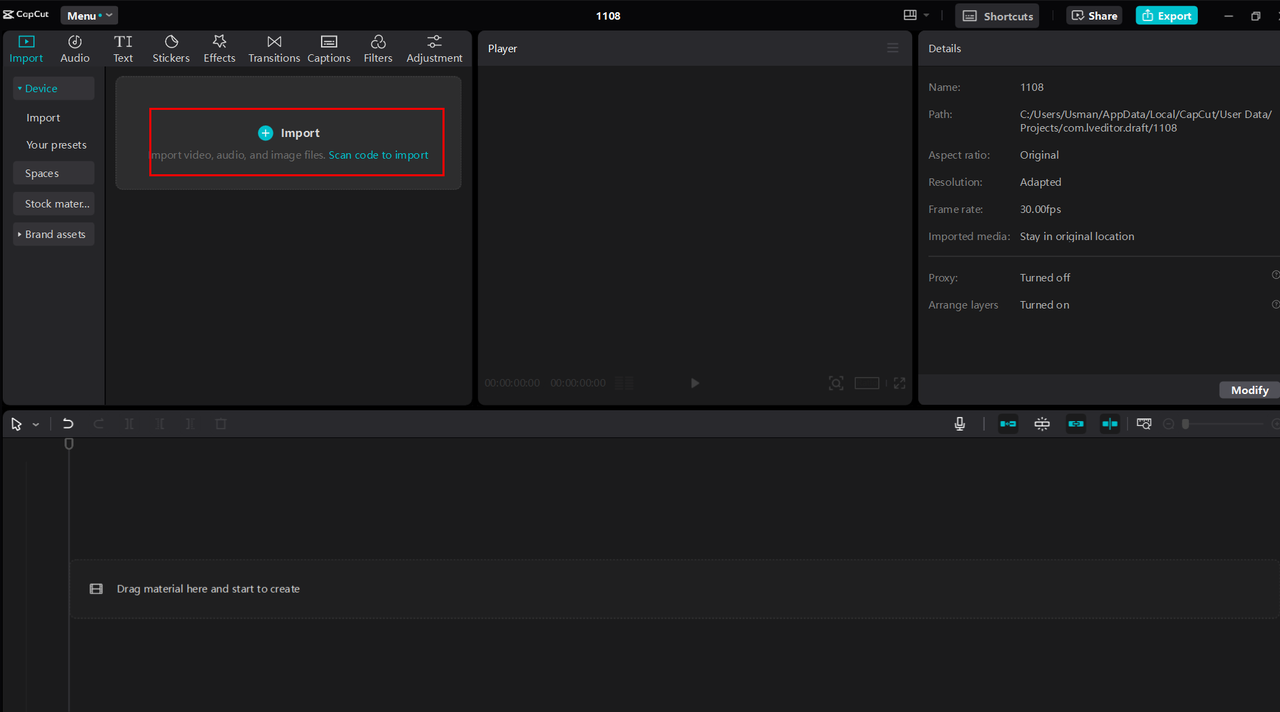Click the Record voiceover microphone icon
Screen dimensions: 1280x712
960,424
